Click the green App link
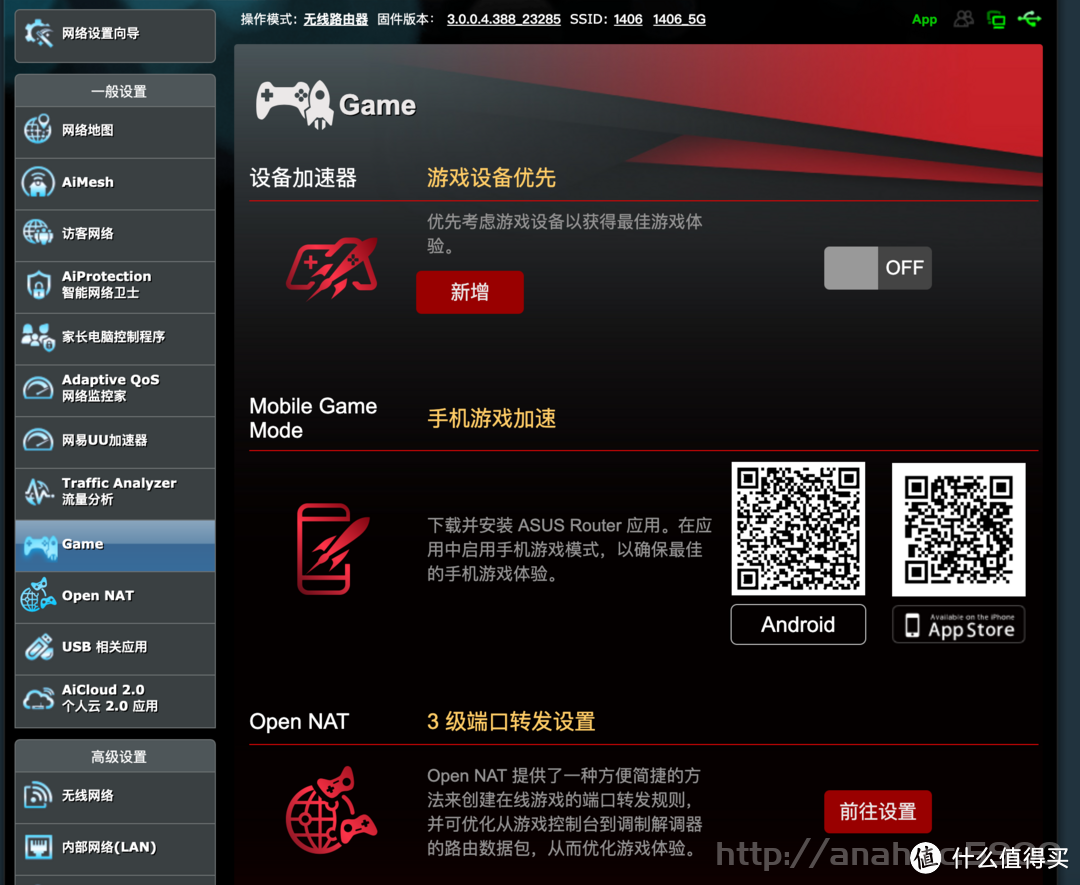 tap(924, 19)
